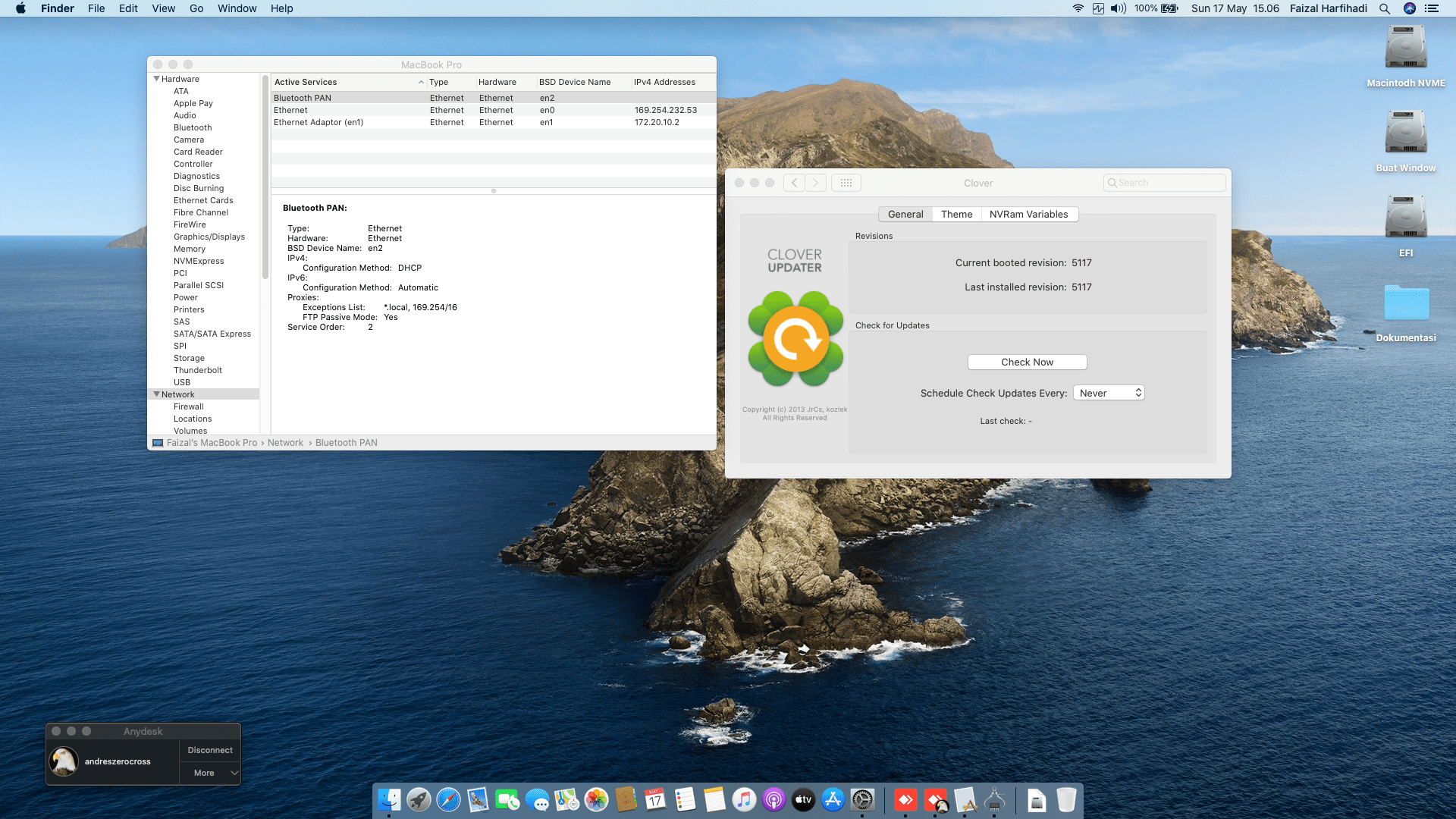Click Faizal's MacBook Pro in path bar

click(x=212, y=443)
